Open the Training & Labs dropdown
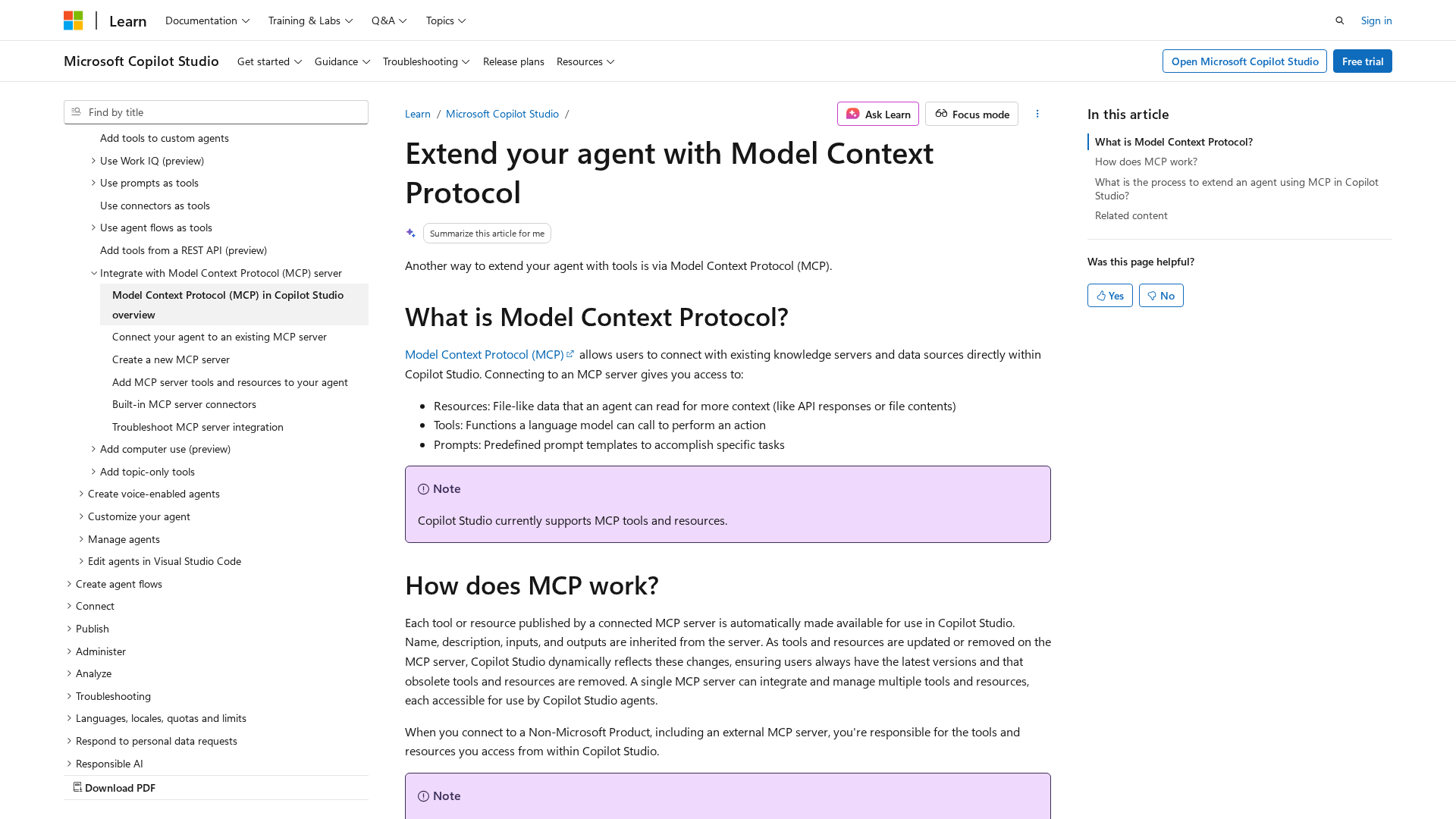1456x819 pixels. click(310, 20)
